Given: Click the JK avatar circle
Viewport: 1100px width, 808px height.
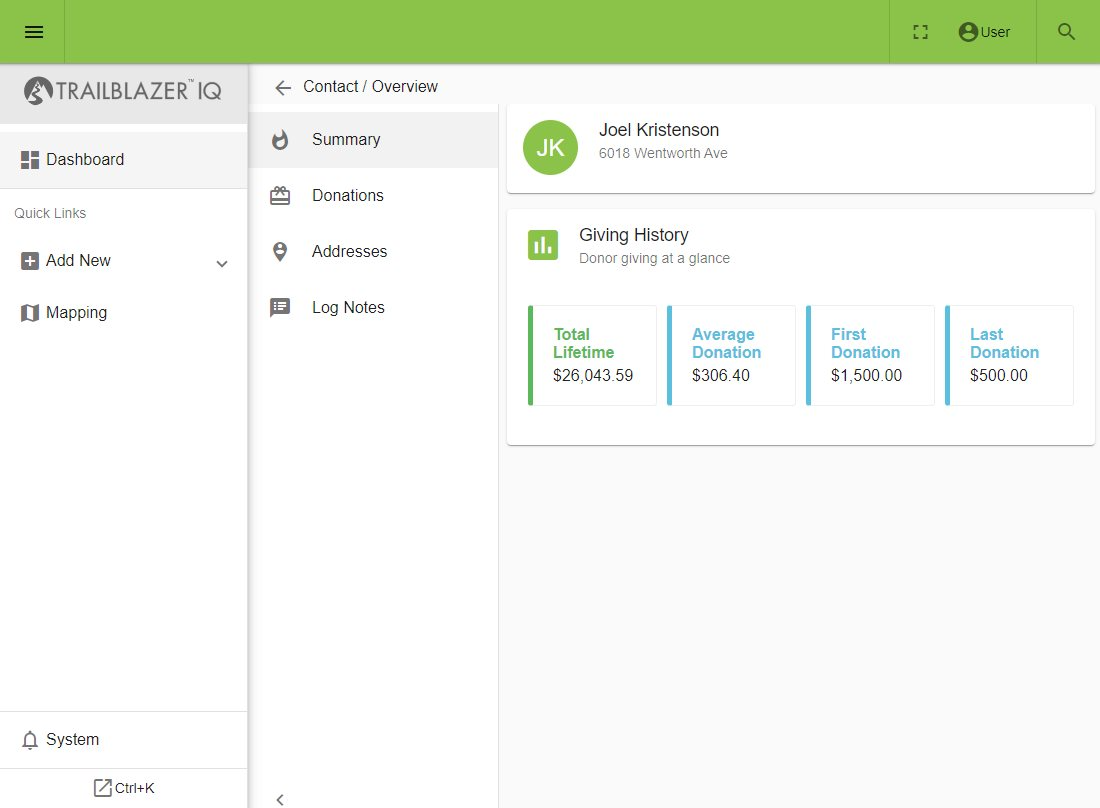Looking at the screenshot, I should pos(551,147).
